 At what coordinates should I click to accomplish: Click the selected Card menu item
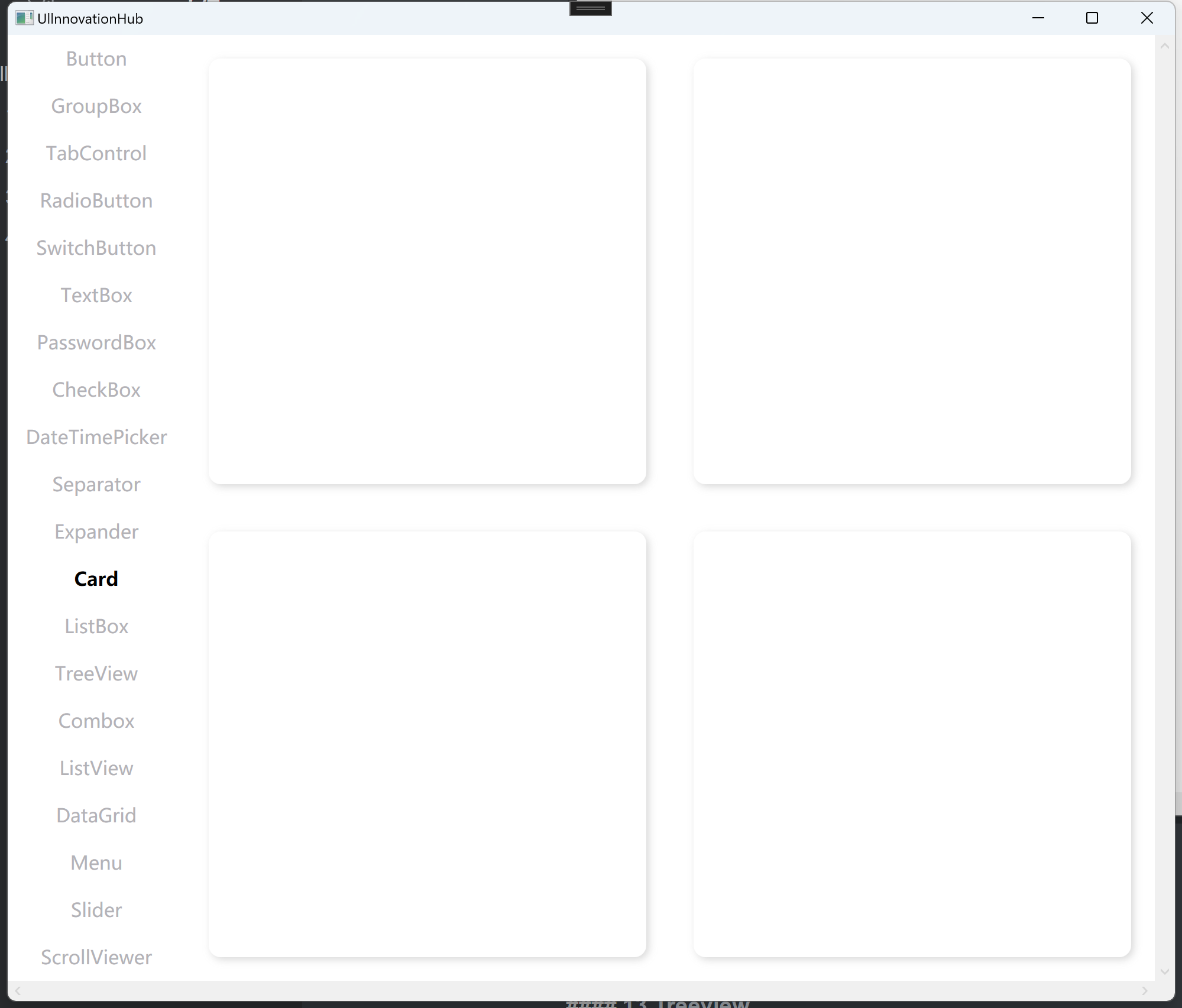96,579
